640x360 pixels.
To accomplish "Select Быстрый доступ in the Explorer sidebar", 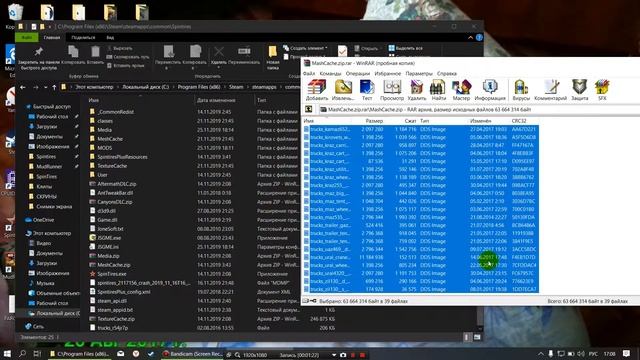I will (x=51, y=107).
